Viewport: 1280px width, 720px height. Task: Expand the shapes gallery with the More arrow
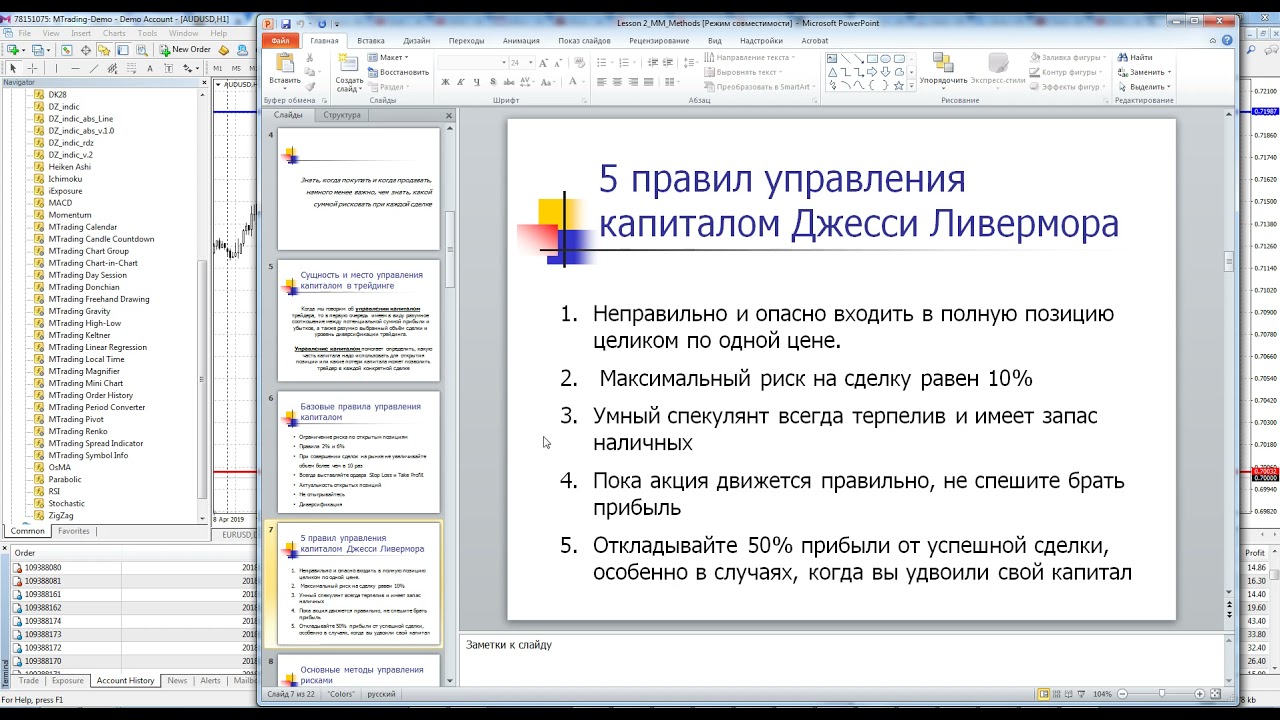(911, 86)
